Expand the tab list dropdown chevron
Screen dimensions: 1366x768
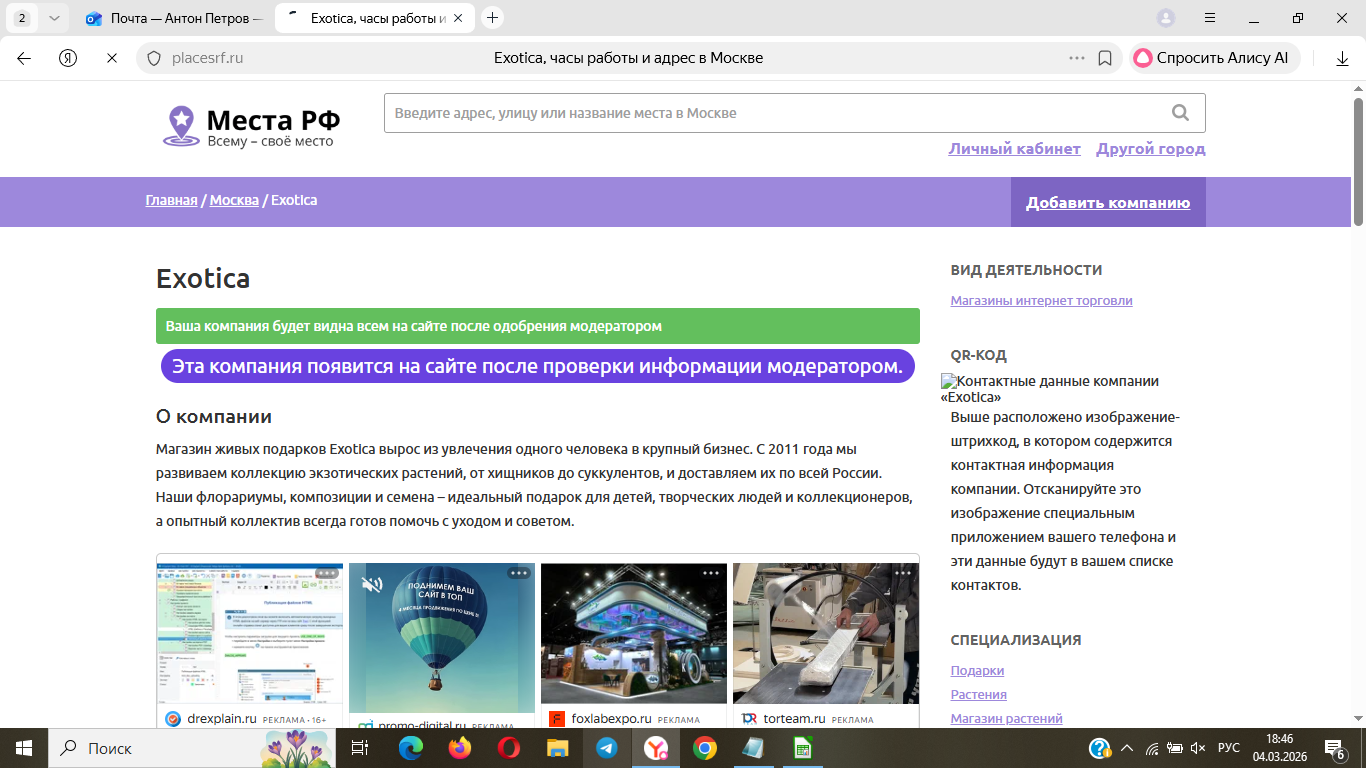coord(54,17)
